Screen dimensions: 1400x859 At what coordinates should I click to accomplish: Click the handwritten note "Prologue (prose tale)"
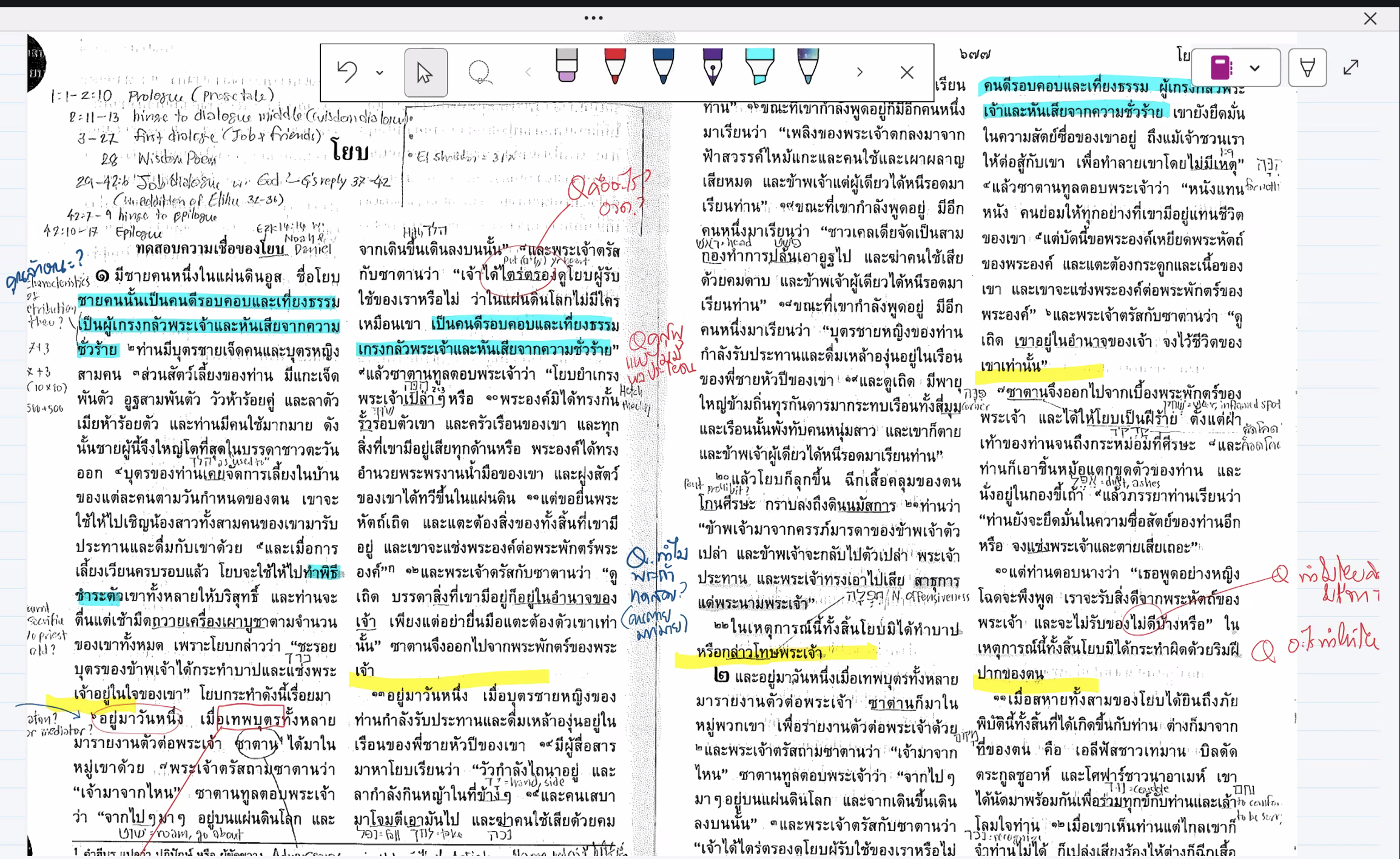tap(201, 96)
